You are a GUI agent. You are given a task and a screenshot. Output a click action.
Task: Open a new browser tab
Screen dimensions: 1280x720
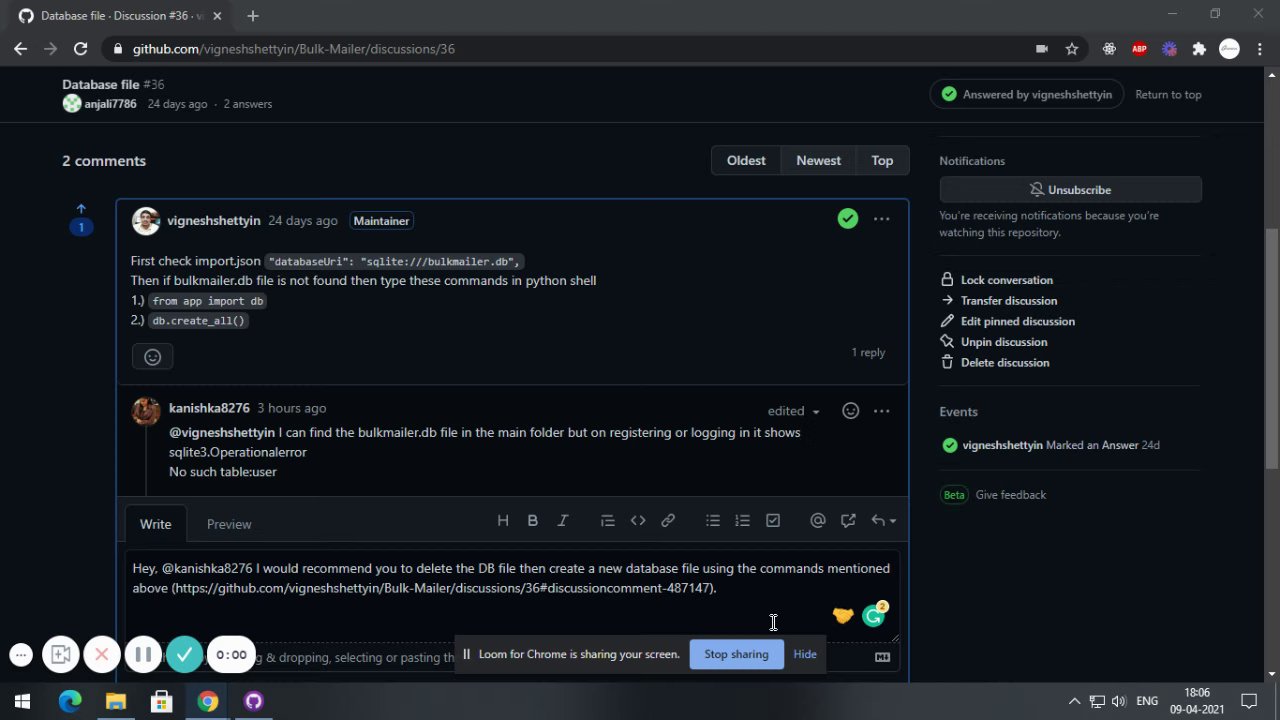pos(253,16)
